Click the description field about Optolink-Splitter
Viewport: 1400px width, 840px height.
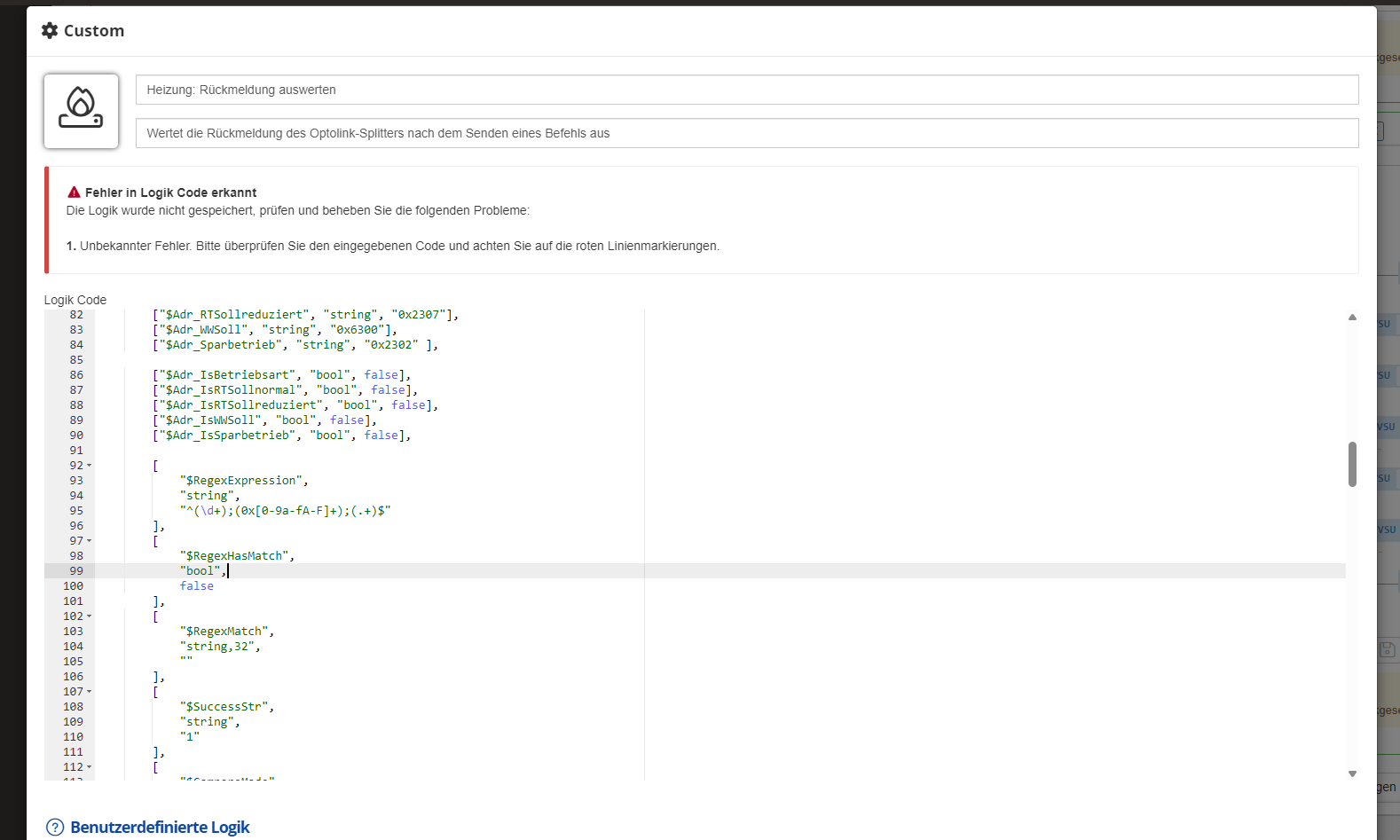click(746, 133)
